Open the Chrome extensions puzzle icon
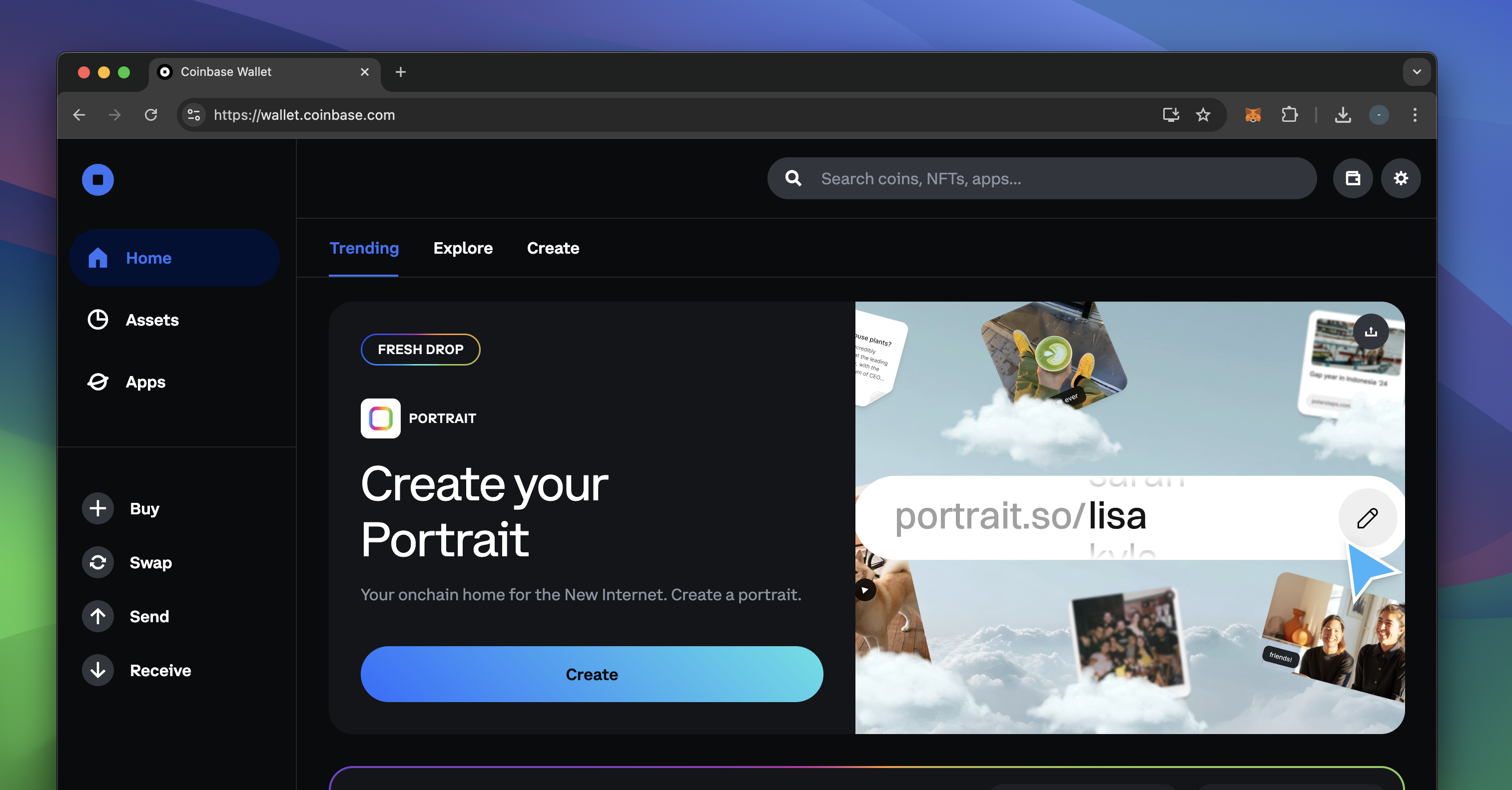The width and height of the screenshot is (1512, 790). click(1289, 115)
